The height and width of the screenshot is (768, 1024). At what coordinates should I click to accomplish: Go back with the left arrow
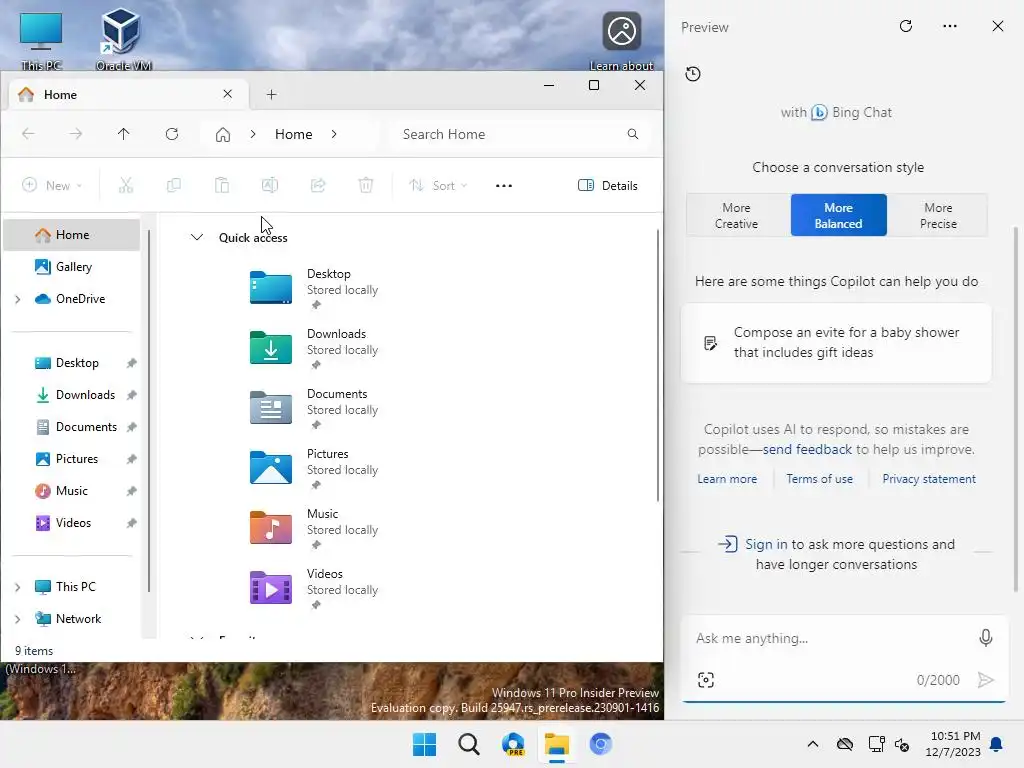(28, 134)
